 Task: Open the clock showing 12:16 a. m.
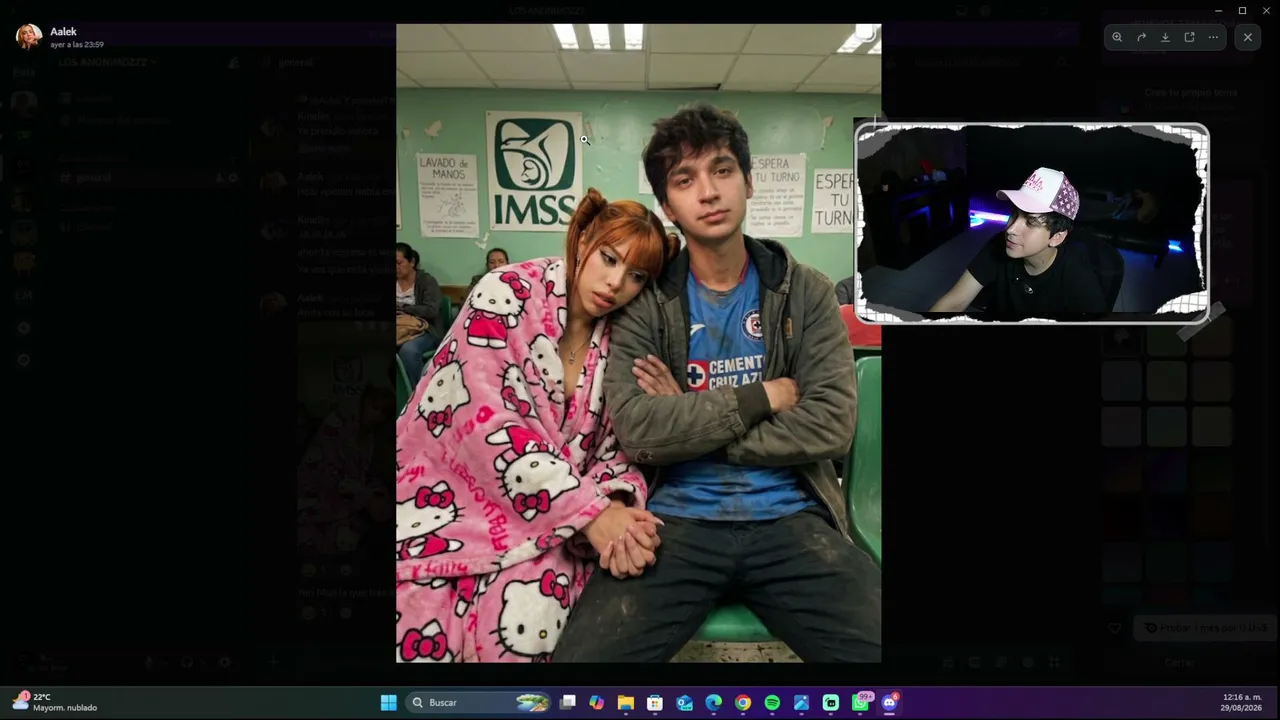pyautogui.click(x=1242, y=702)
